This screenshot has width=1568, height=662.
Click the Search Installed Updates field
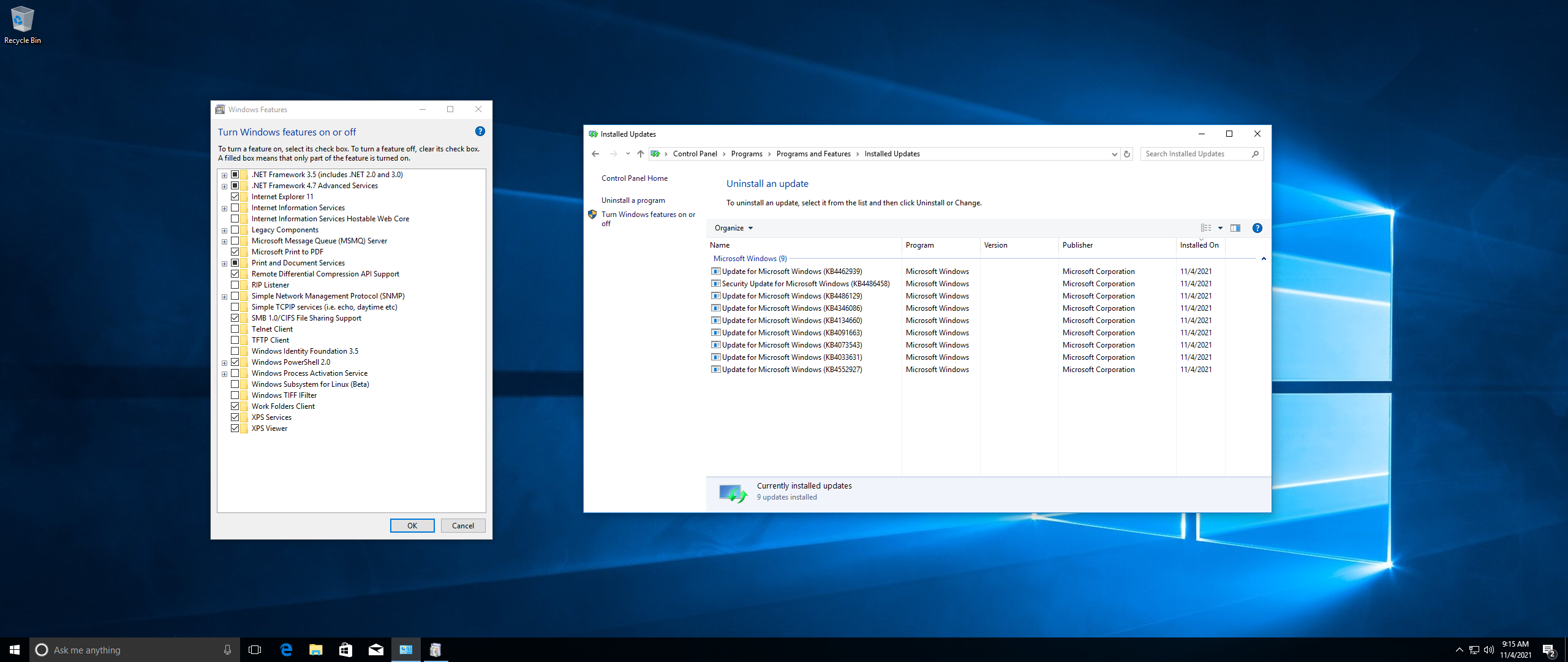tap(1194, 154)
